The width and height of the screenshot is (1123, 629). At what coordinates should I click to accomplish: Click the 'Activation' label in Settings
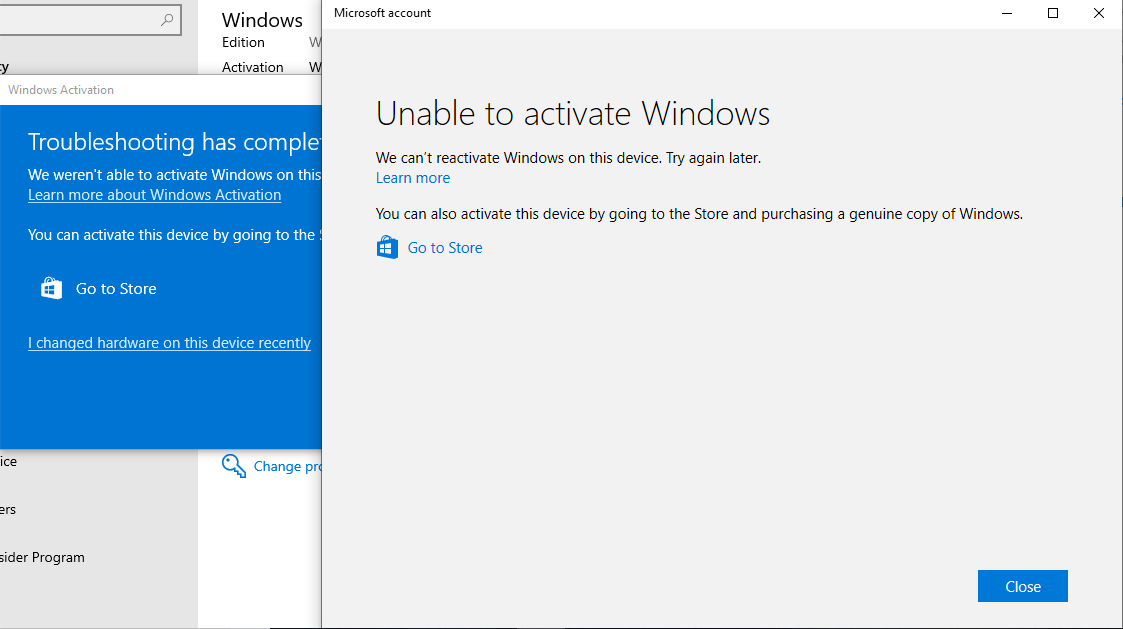click(253, 67)
